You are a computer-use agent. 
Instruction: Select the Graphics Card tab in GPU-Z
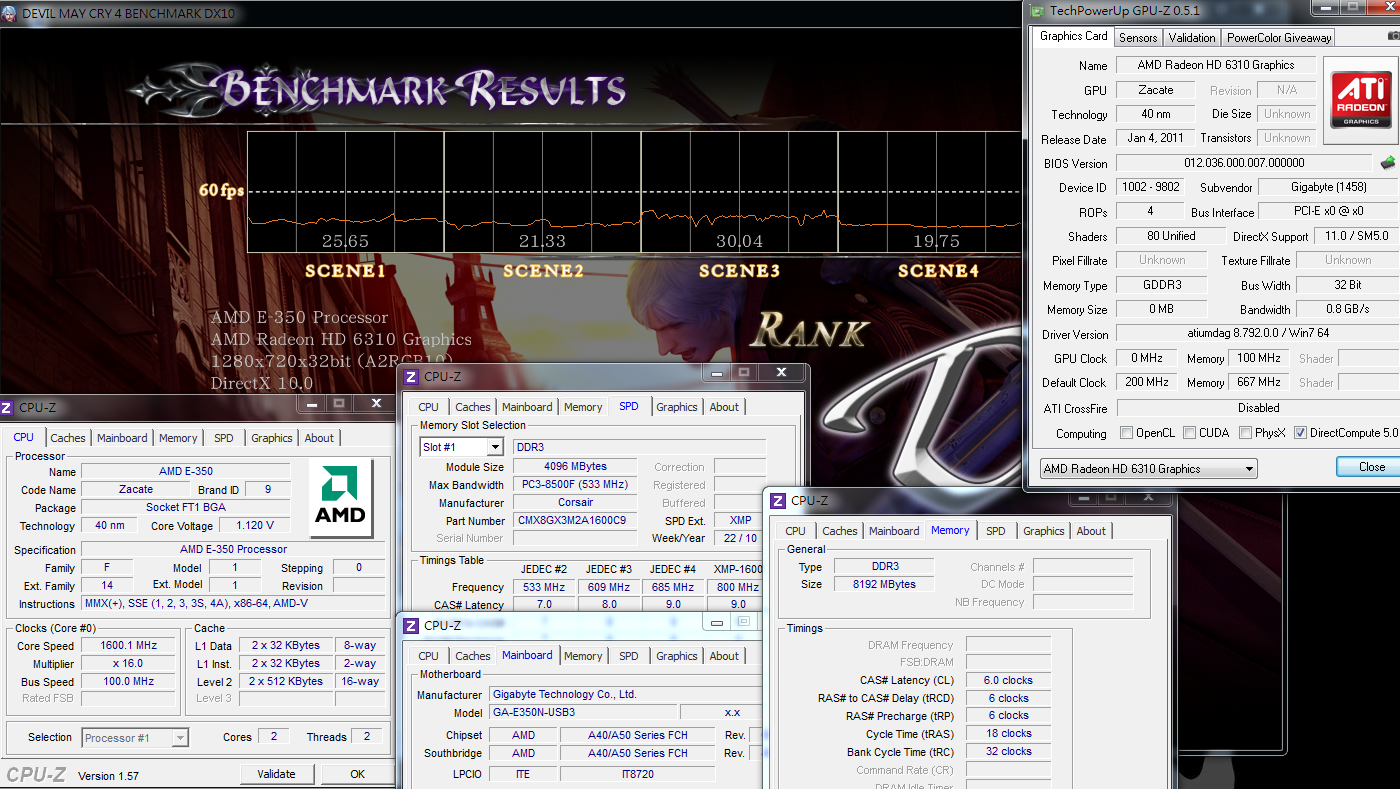1073,36
